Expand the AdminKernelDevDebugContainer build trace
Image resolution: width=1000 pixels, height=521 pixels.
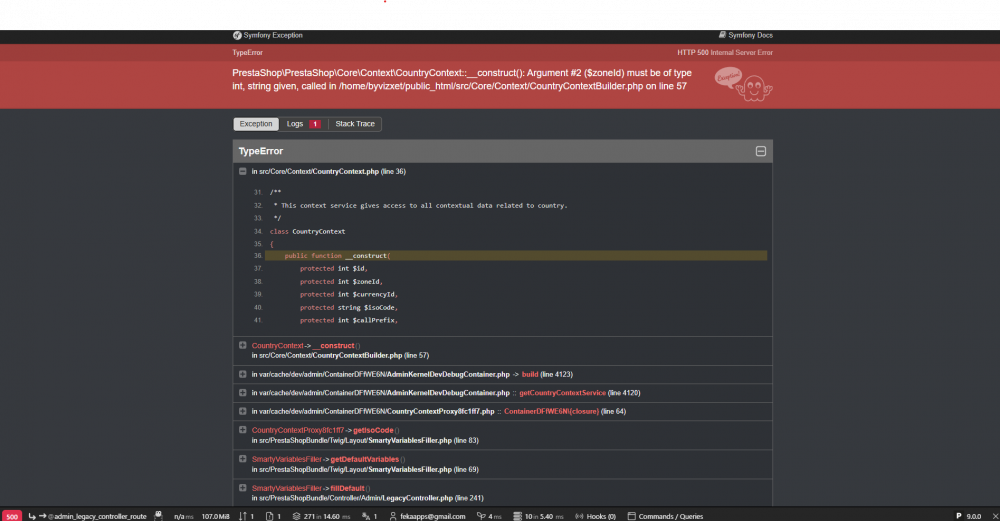click(242, 374)
